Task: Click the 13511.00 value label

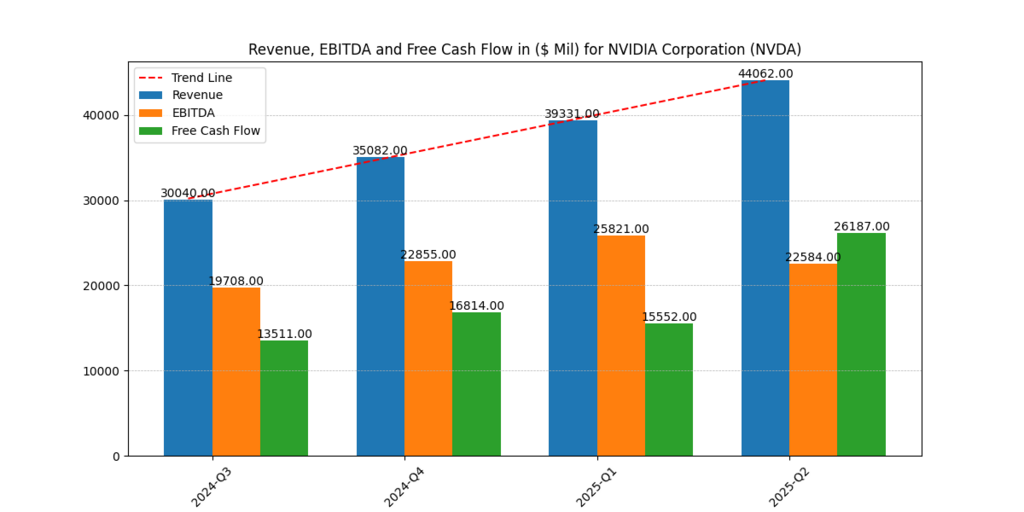Action: 284,334
